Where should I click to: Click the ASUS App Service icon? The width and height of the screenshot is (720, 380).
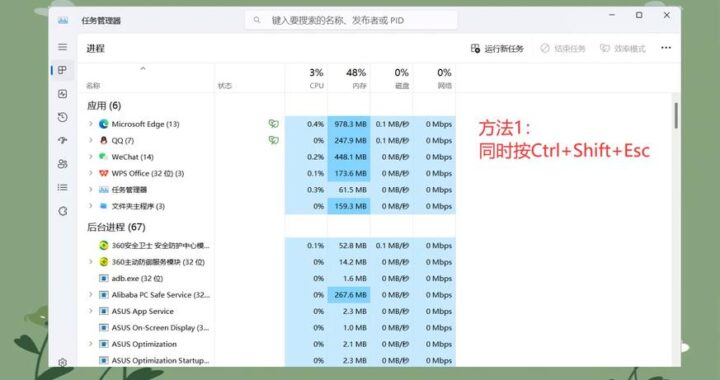(104, 311)
